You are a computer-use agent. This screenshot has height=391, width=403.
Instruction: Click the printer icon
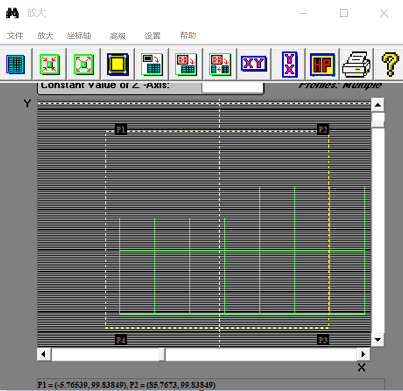(357, 64)
